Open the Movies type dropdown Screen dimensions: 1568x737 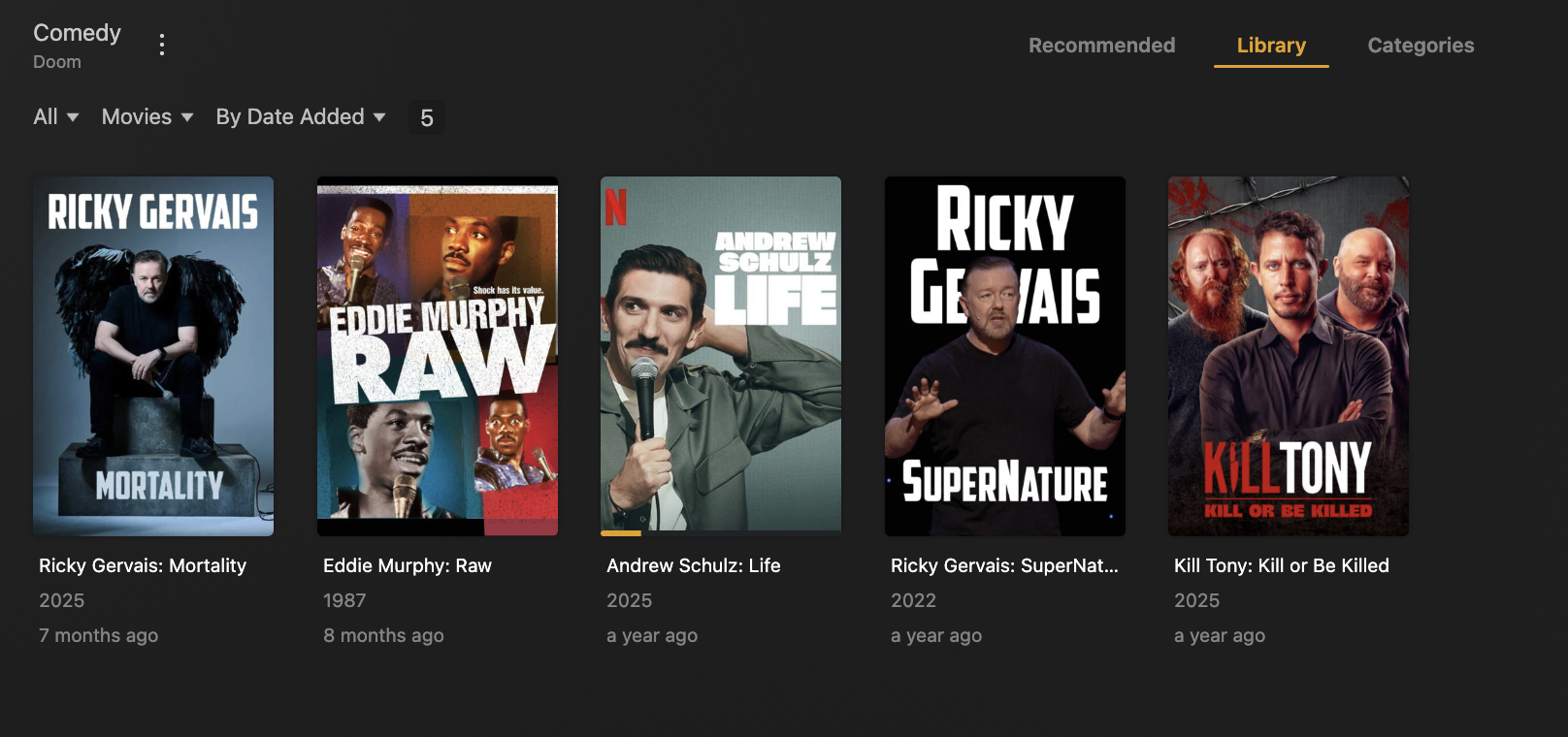coord(147,117)
